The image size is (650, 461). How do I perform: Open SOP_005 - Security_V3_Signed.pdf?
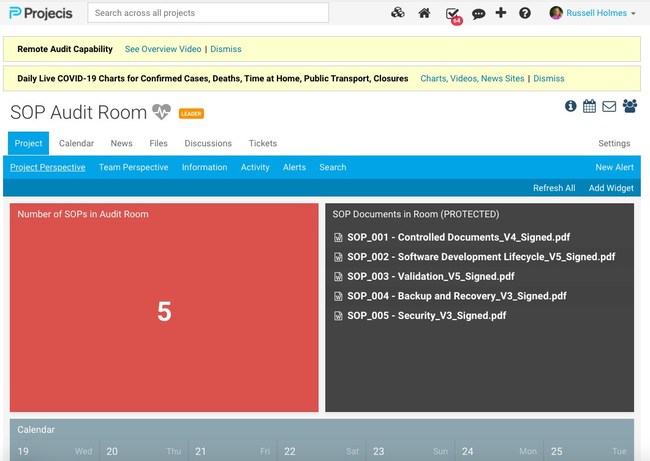tap(427, 316)
